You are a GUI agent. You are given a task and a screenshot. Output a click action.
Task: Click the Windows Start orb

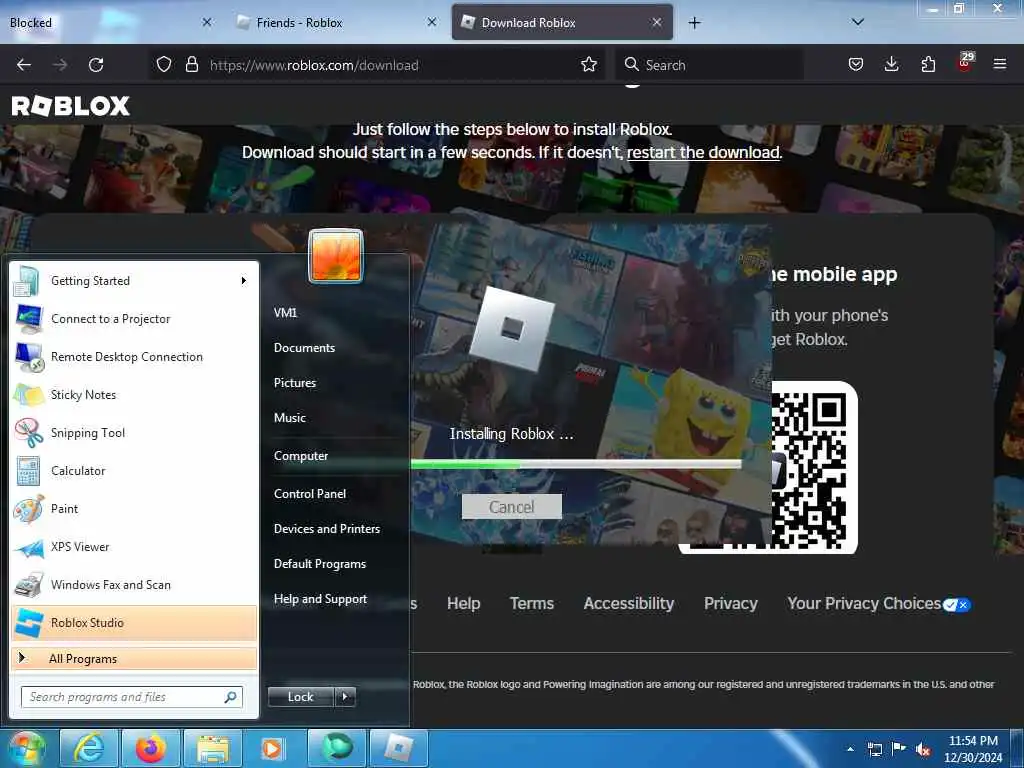26,748
